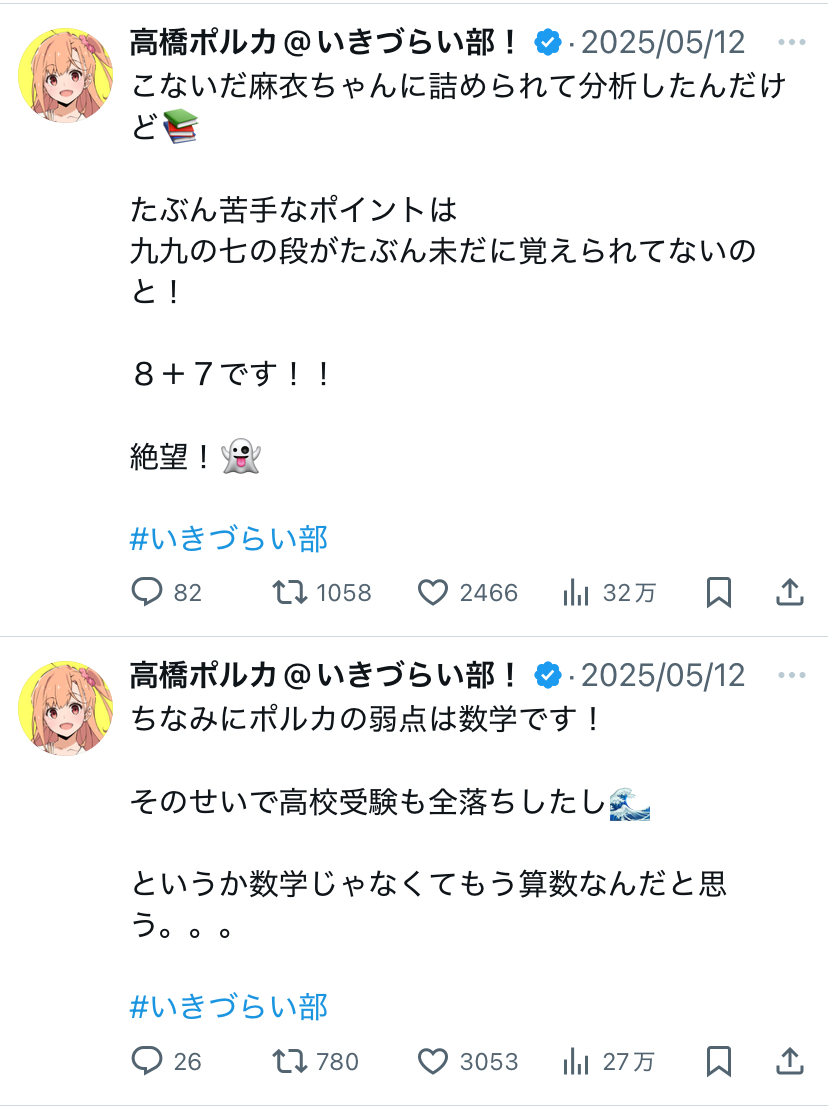
Task: Open the #いきづらい部 hashtag in second post
Action: tap(229, 1006)
